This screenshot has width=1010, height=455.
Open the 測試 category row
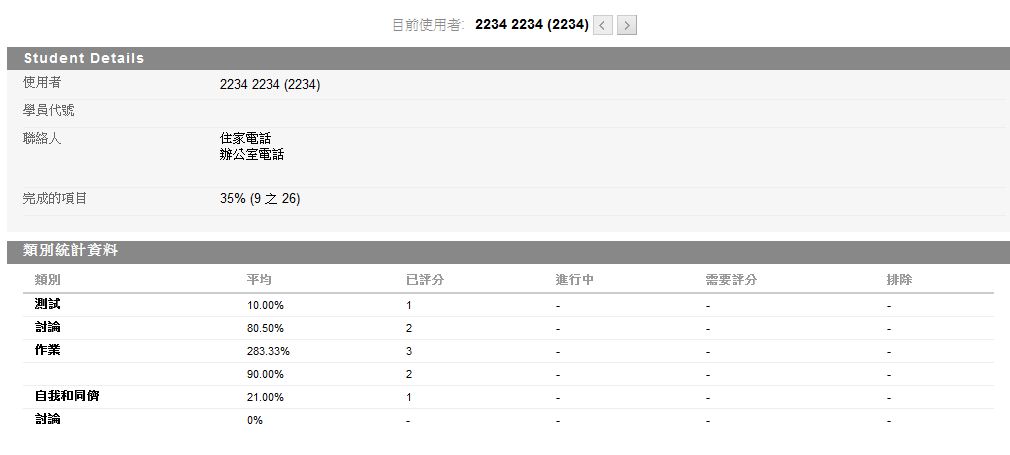point(48,304)
